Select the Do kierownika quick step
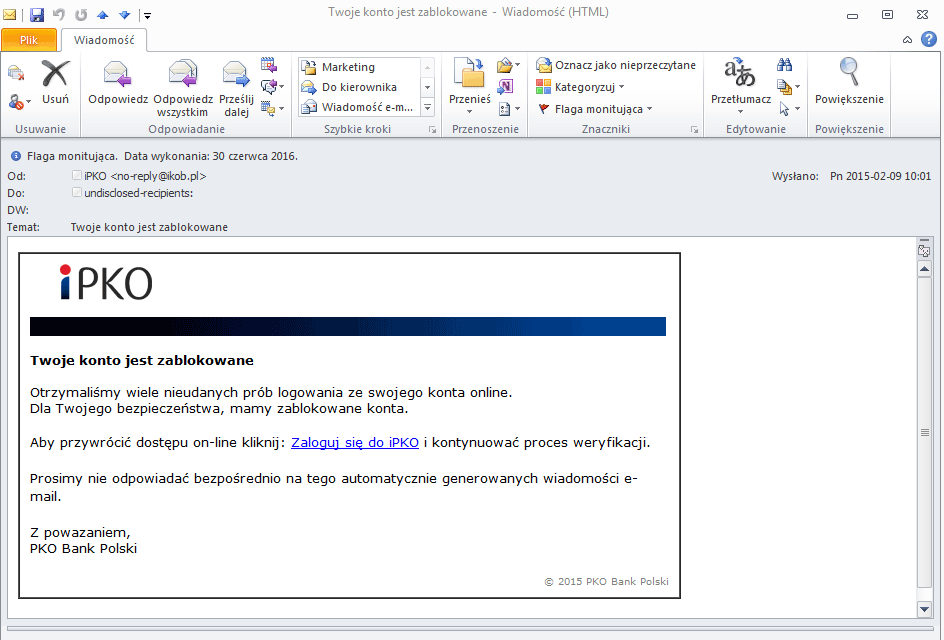Viewport: 944px width, 640px height. tap(359, 87)
